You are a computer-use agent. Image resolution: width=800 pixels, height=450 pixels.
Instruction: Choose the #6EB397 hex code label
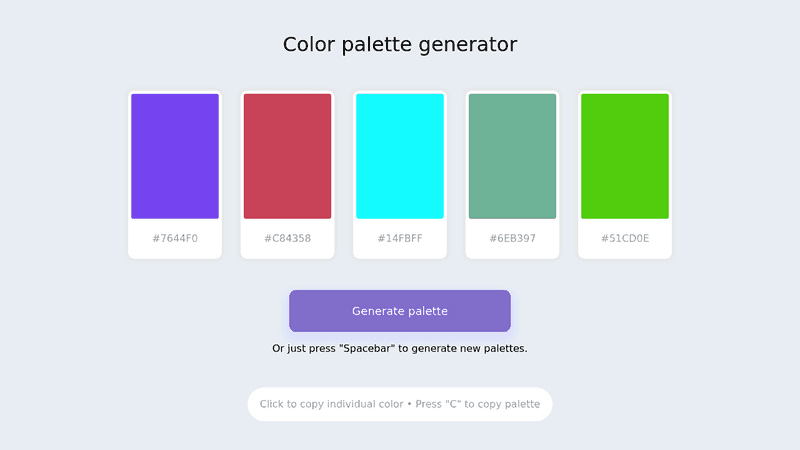(512, 238)
